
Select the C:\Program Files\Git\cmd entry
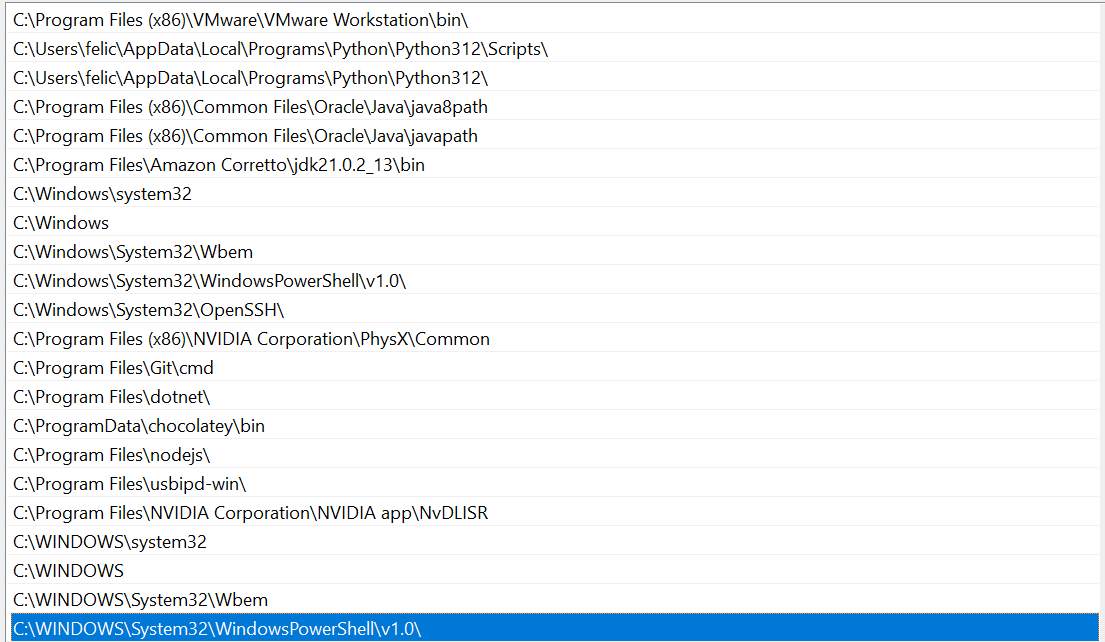pyautogui.click(x=555, y=367)
